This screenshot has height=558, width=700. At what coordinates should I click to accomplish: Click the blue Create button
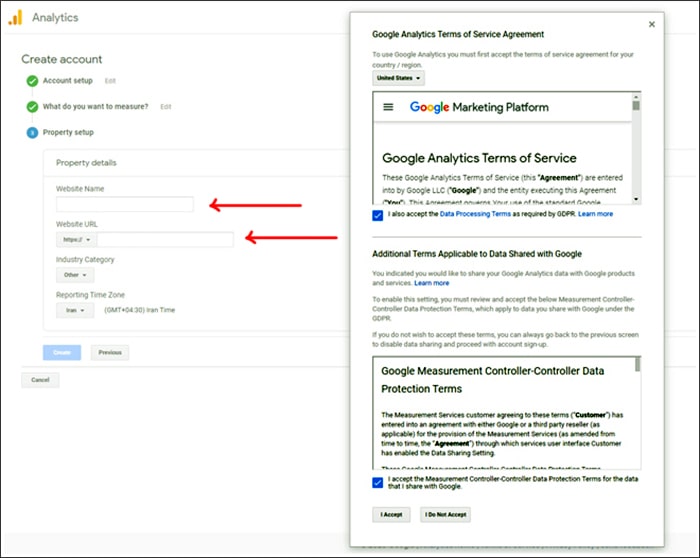[x=62, y=353]
